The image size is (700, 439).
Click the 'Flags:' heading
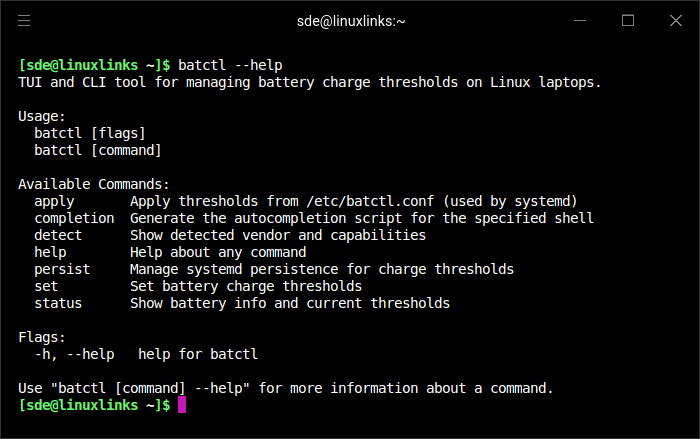[42, 337]
